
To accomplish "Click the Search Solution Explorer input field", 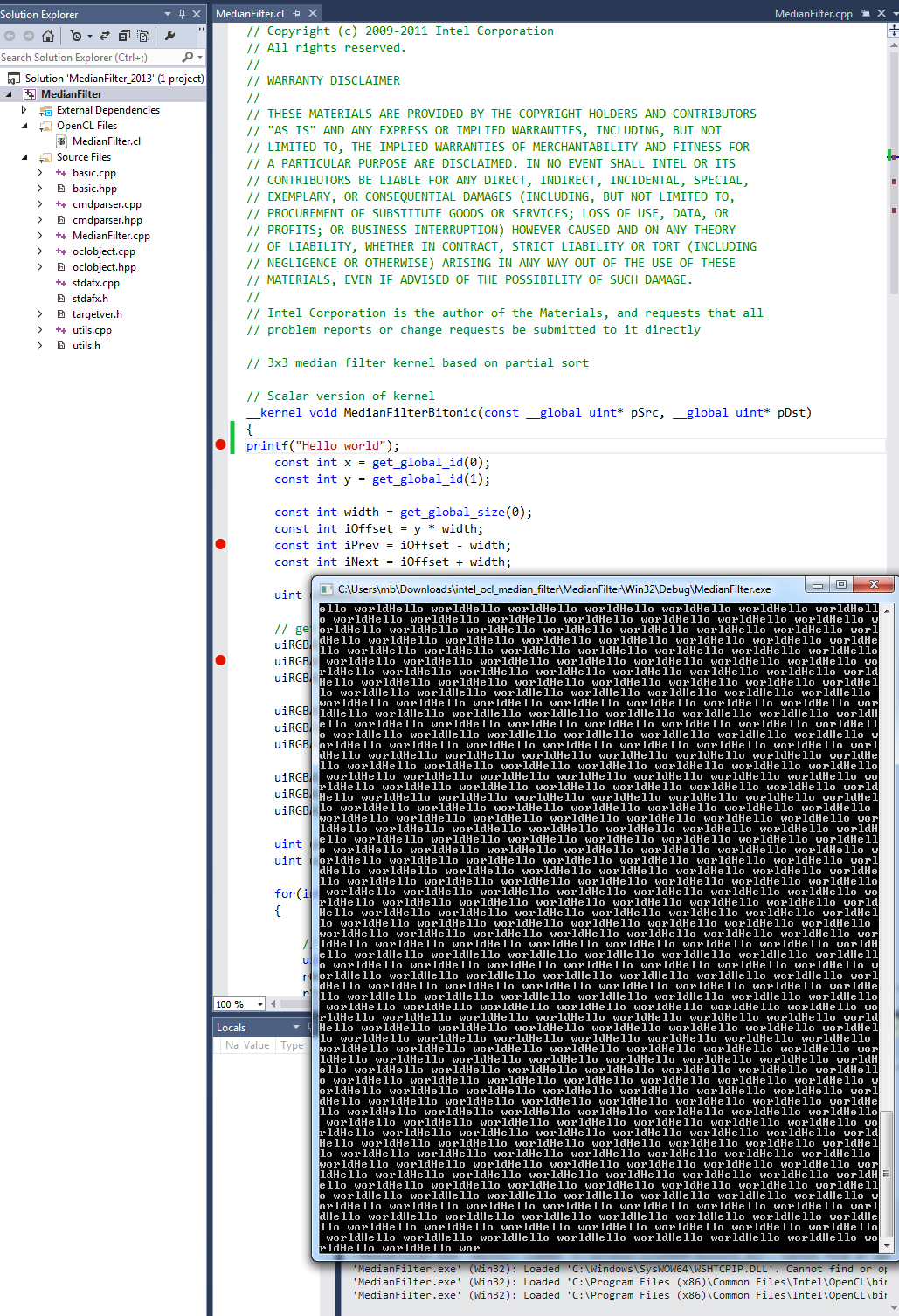I will [x=87, y=58].
